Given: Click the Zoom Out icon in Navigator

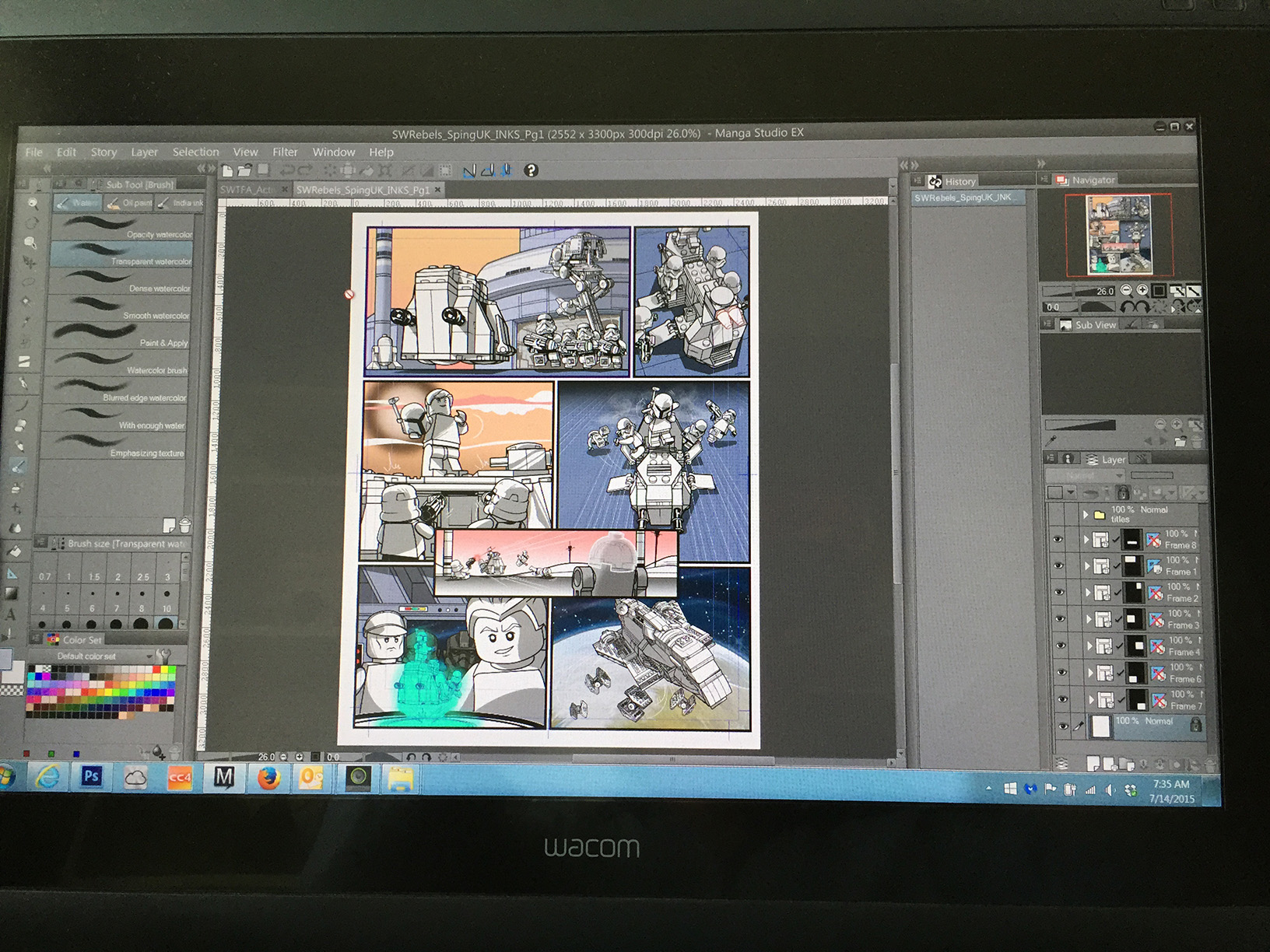Looking at the screenshot, I should click(x=1127, y=291).
